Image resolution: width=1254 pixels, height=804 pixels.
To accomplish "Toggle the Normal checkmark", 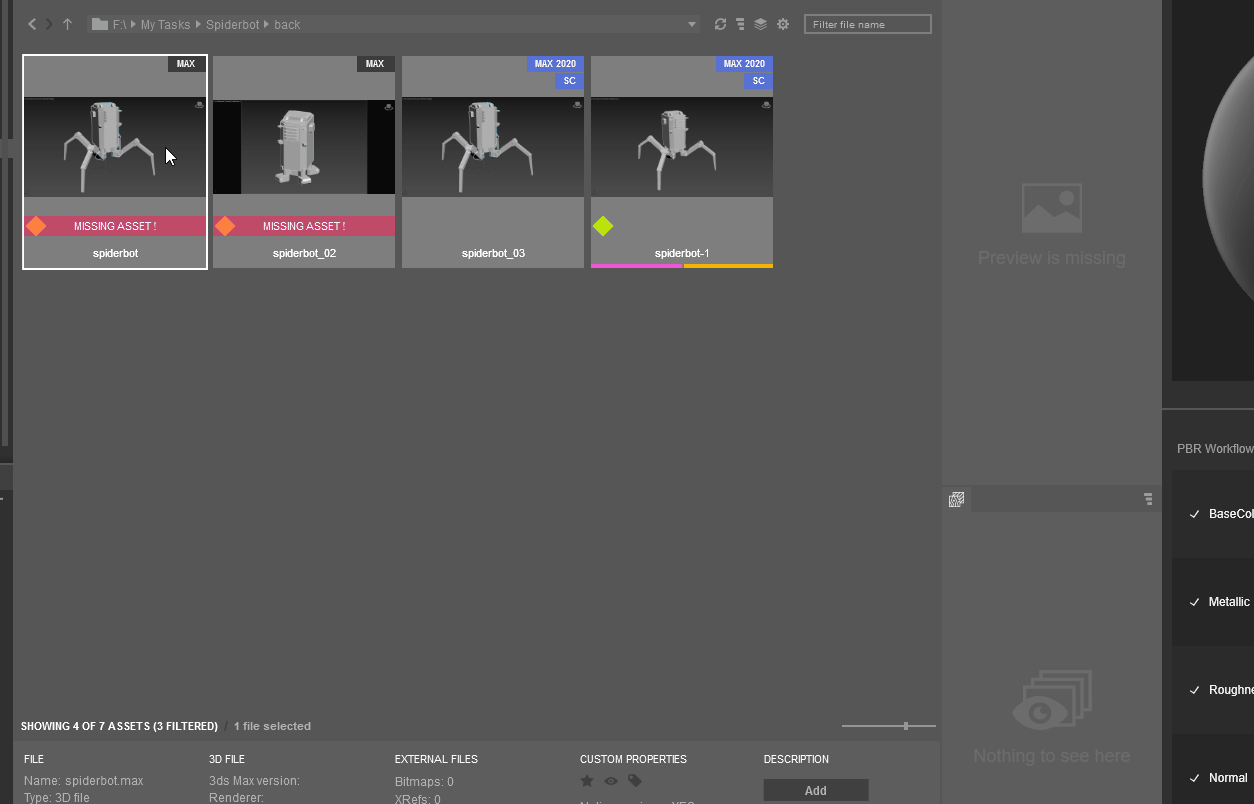I will (x=1194, y=778).
